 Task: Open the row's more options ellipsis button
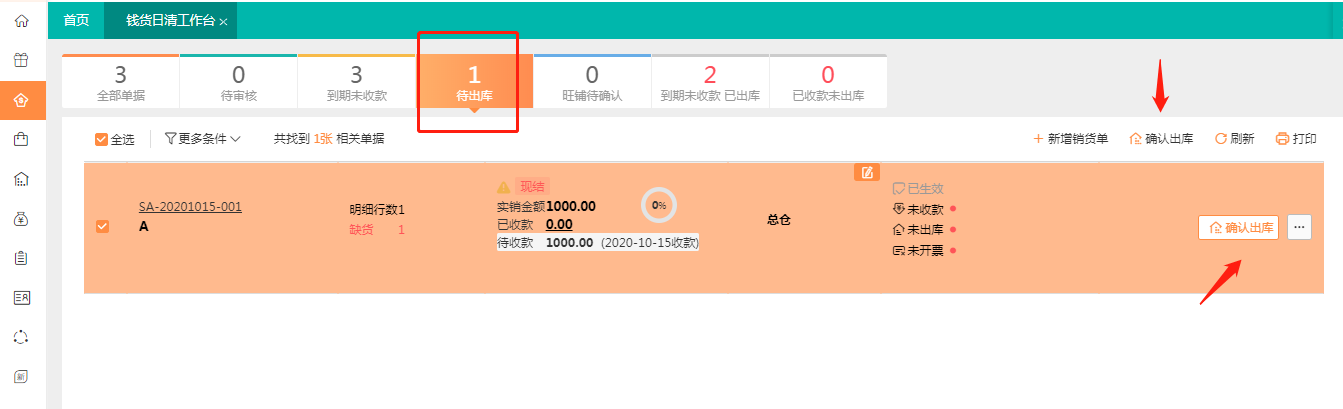click(1299, 227)
